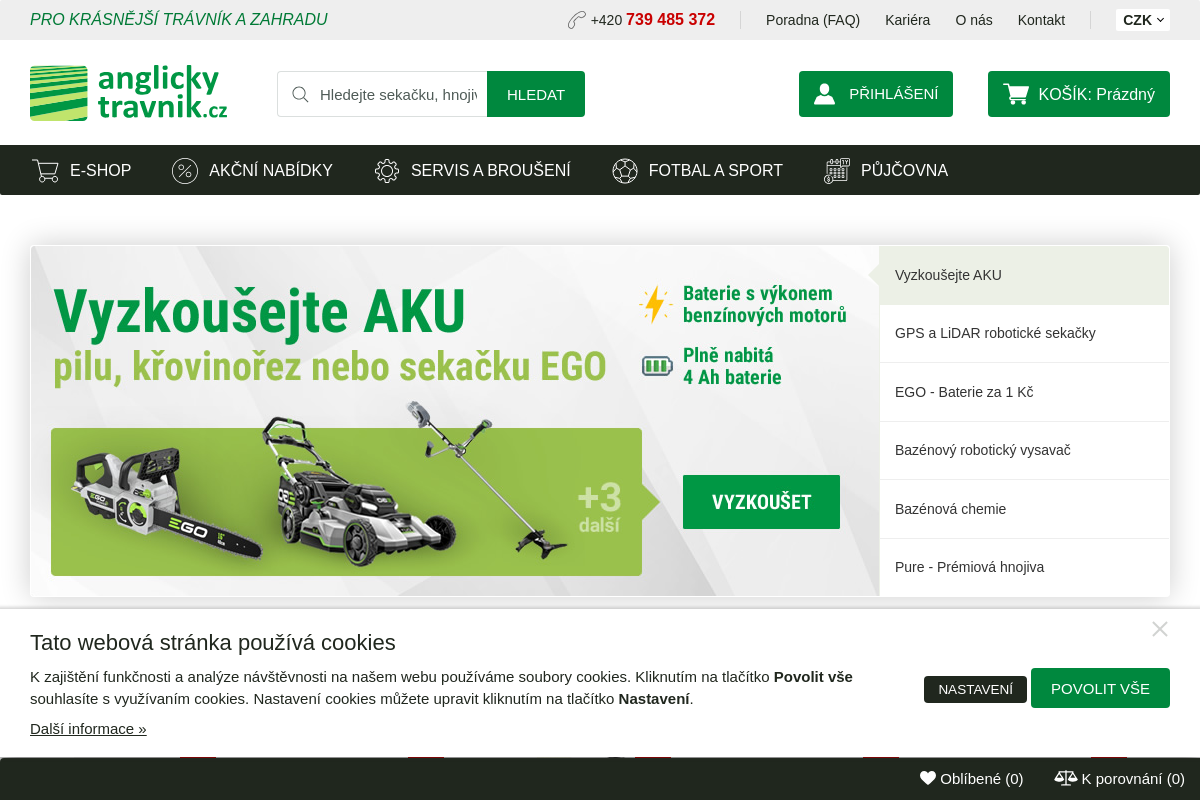
Task: Click the gear icon for Servis a broušení
Action: click(x=387, y=171)
